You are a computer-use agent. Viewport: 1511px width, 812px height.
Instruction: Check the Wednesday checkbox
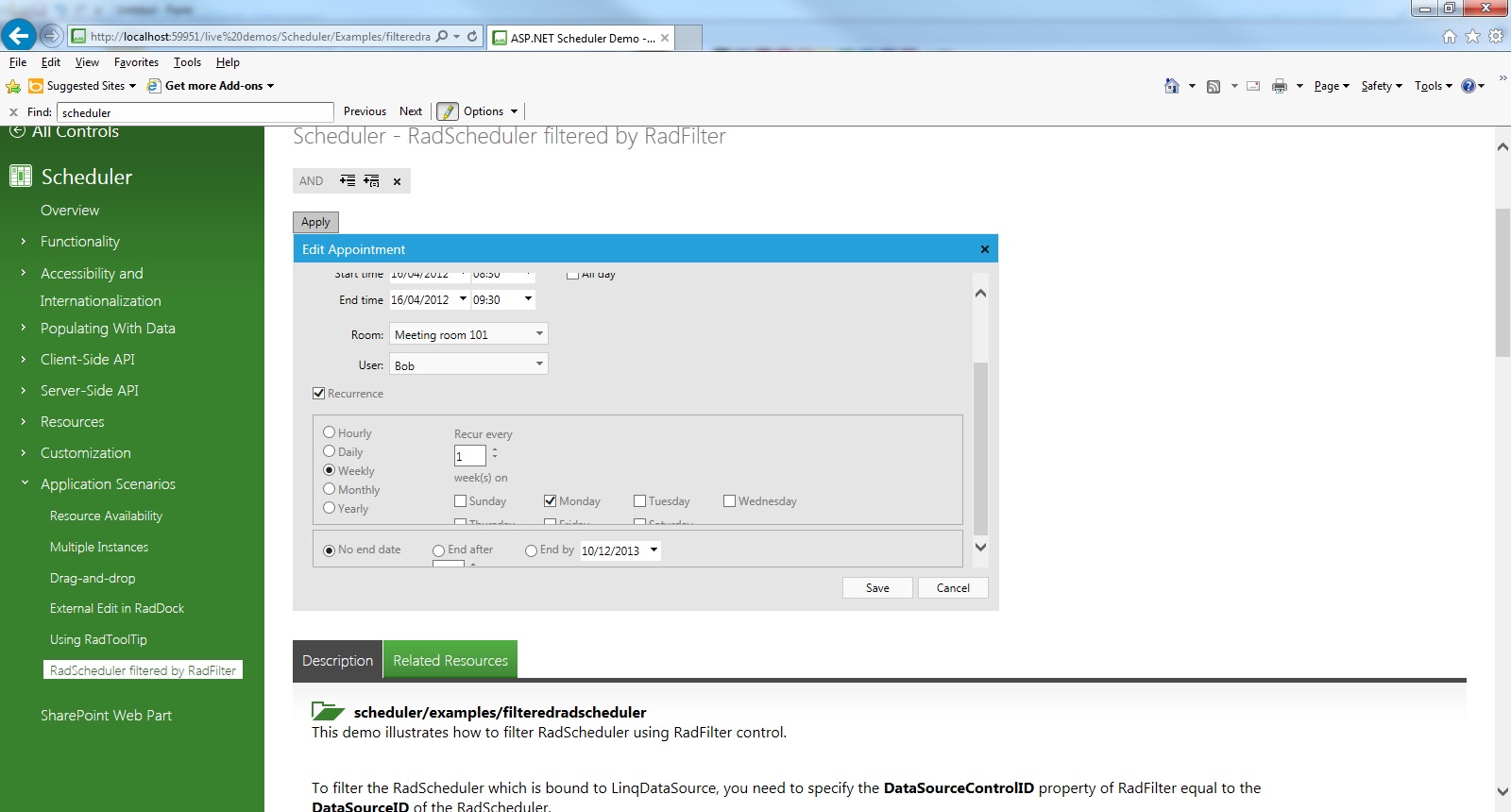click(730, 501)
